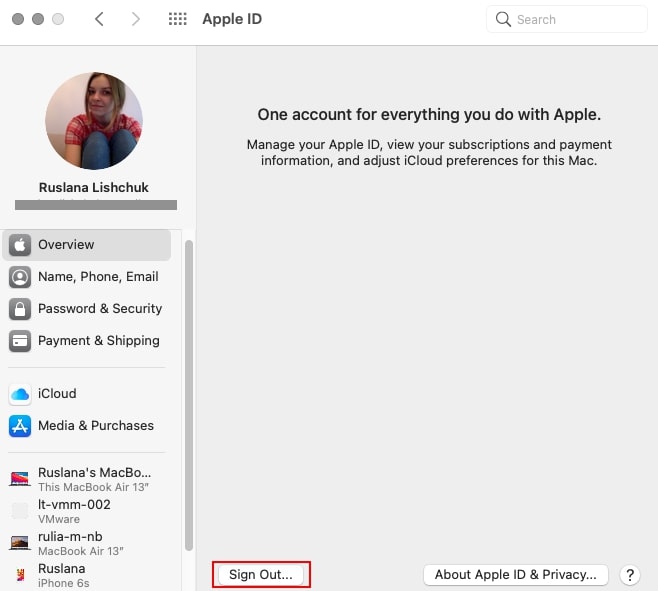Click the Name, Phone, Email person icon

[20, 277]
